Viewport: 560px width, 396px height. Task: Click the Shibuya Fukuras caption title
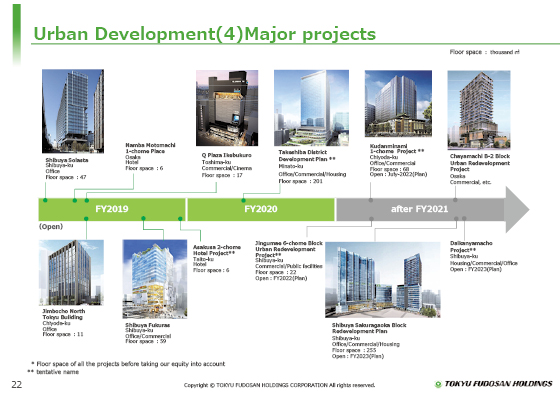(x=148, y=325)
